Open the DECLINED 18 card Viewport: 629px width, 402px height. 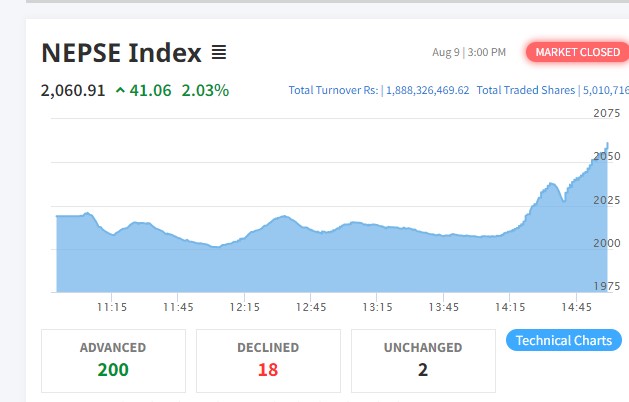268,360
